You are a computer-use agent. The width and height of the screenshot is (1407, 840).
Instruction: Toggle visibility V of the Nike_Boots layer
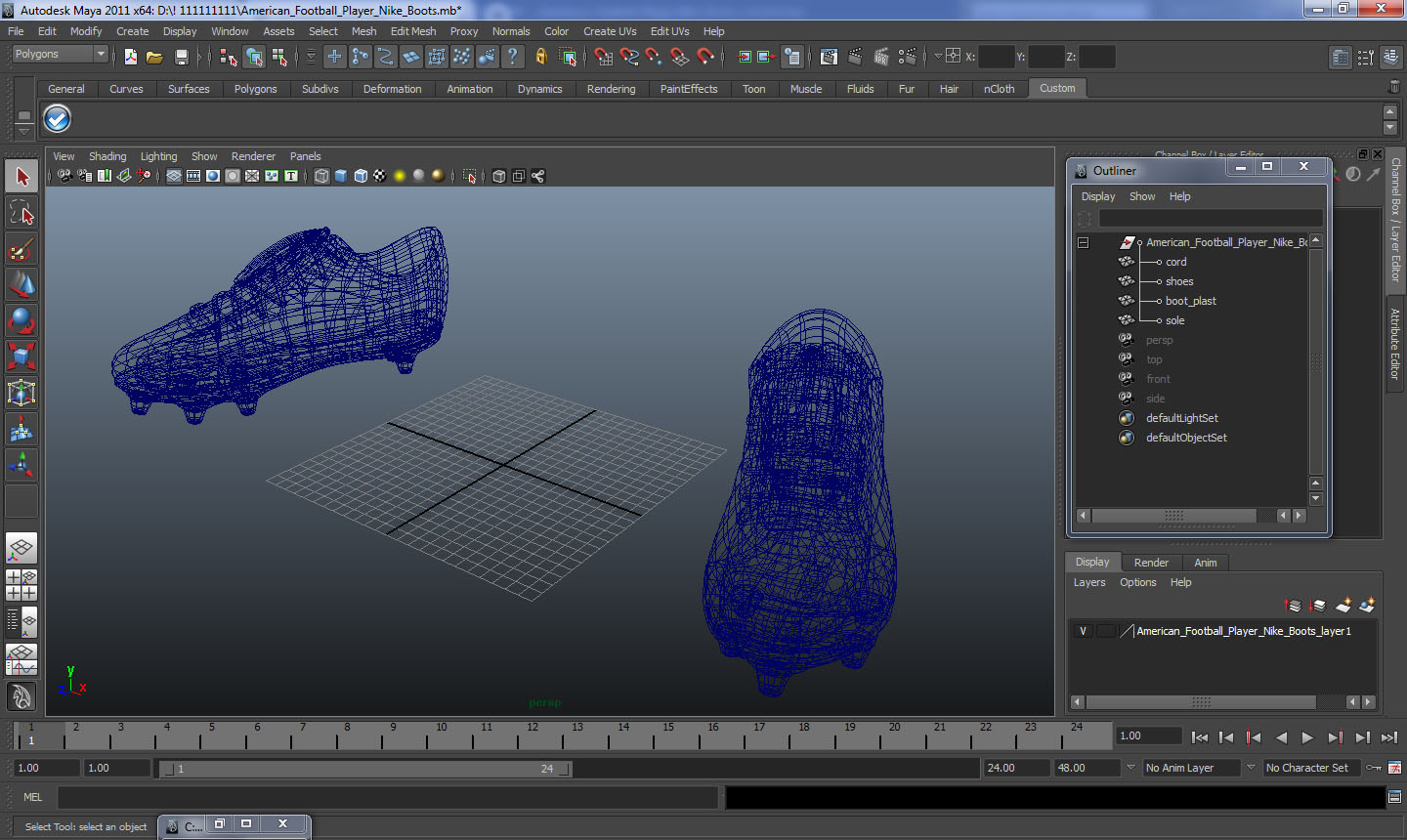click(x=1083, y=631)
